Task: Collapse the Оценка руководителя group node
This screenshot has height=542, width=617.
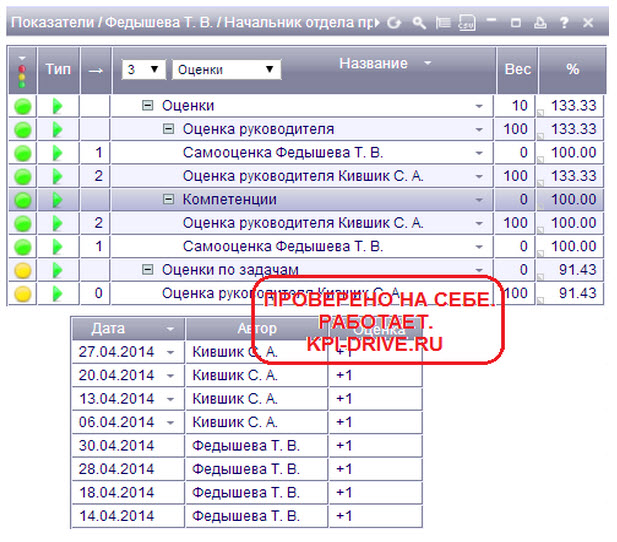Action: (x=168, y=129)
